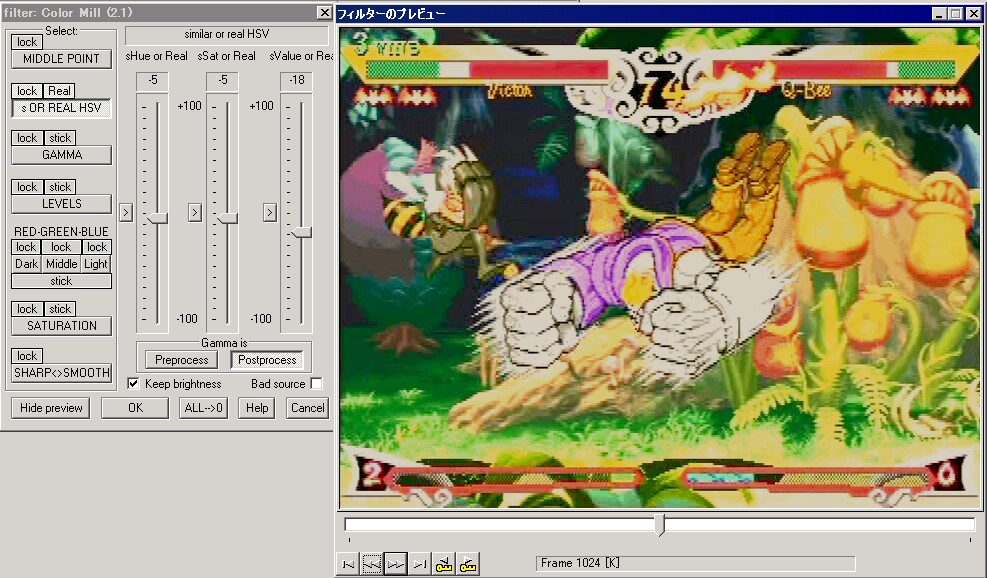Toggle lock above s OR REAL HSV
The height and width of the screenshot is (578, 987).
click(26, 91)
